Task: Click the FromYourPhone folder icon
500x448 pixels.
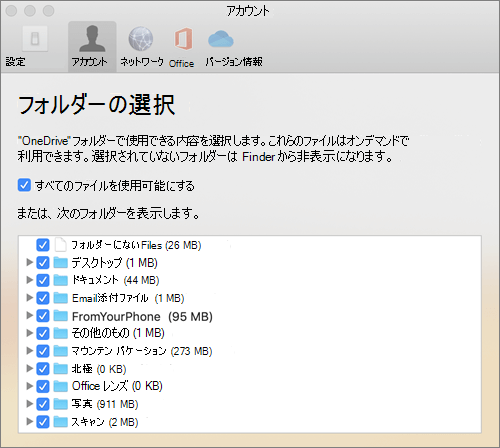Action: tap(61, 315)
